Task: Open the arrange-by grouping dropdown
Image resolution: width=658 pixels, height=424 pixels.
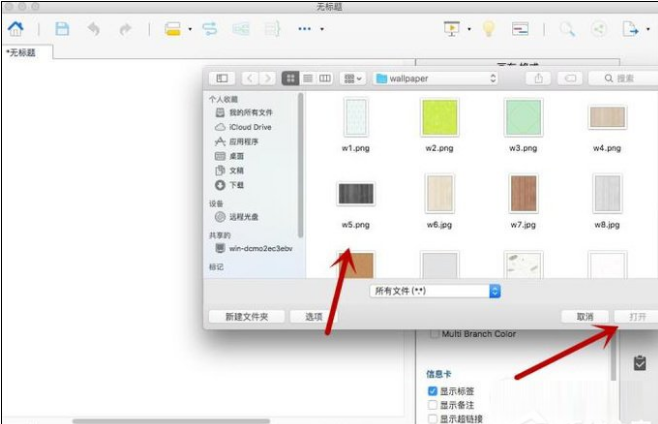Action: click(x=352, y=78)
